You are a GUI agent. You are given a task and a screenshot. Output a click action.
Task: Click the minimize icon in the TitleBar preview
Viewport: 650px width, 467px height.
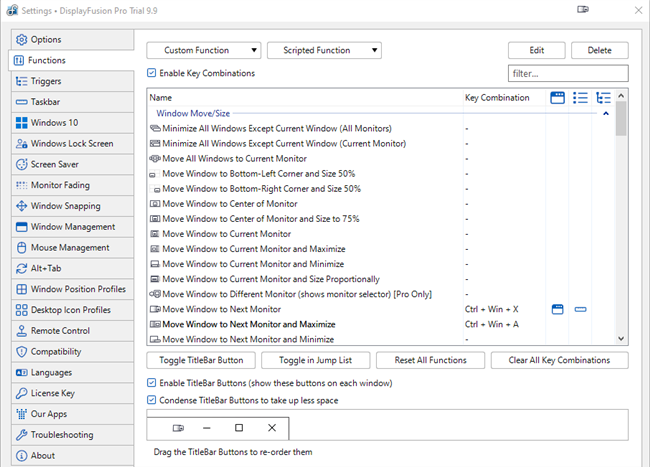point(207,428)
